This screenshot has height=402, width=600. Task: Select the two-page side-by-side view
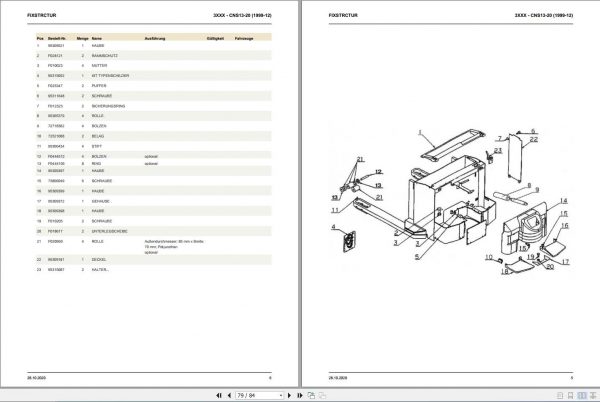pyautogui.click(x=582, y=395)
